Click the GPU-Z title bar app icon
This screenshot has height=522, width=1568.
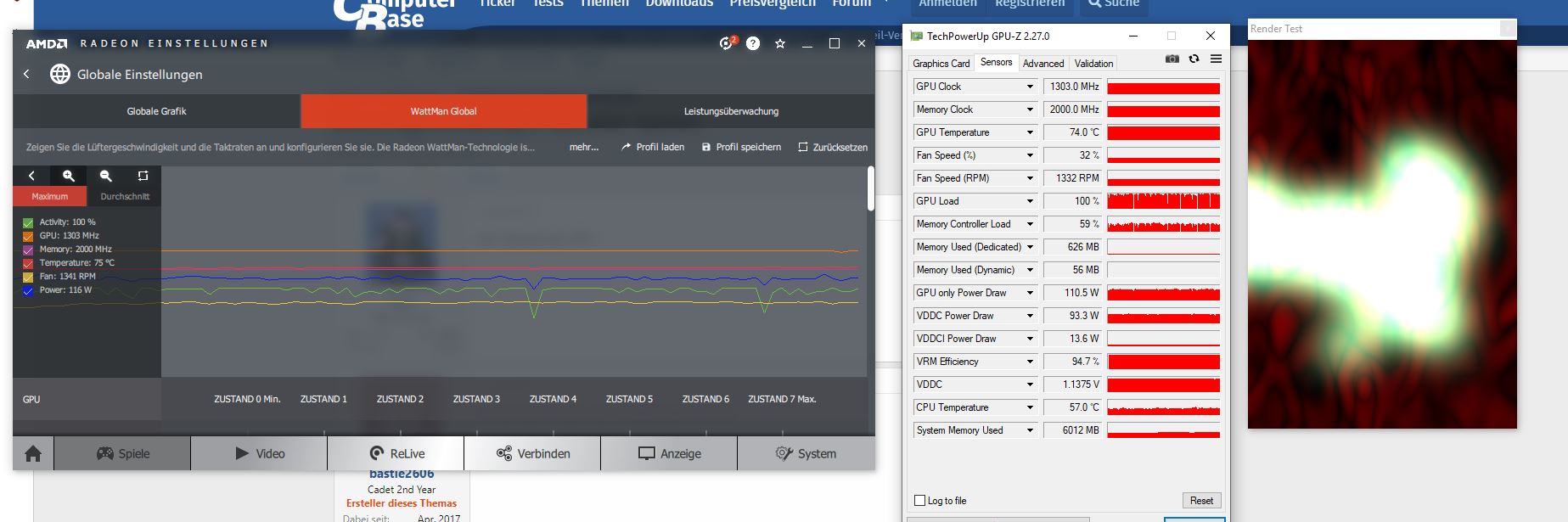916,36
